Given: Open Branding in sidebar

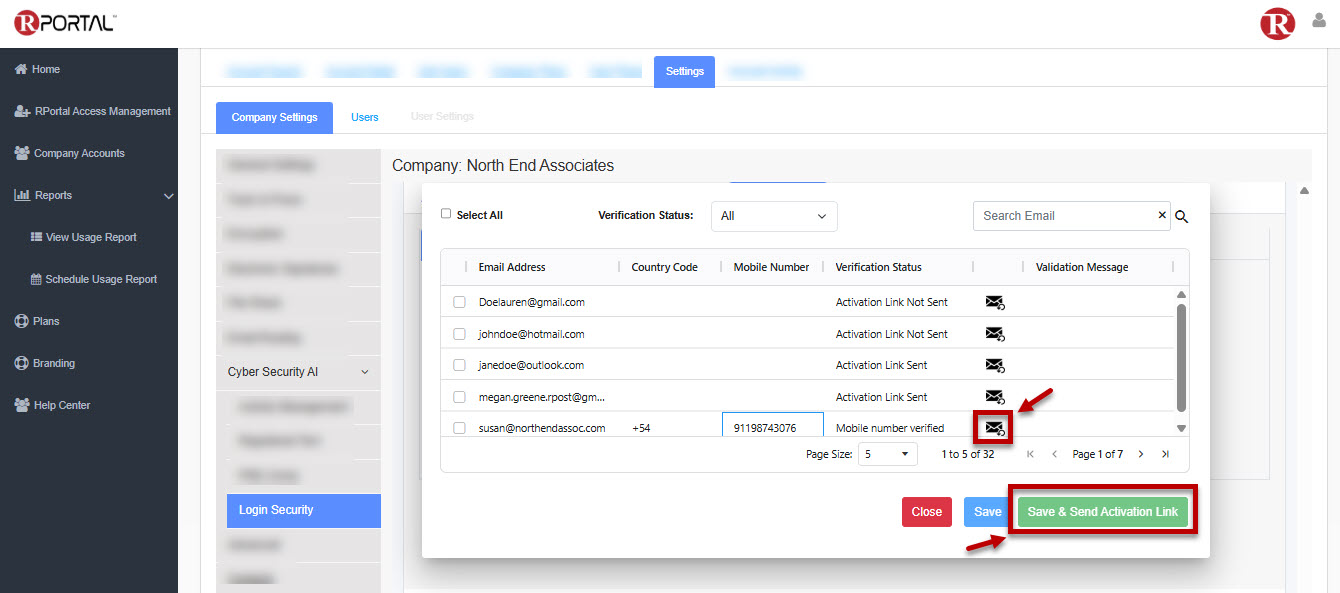Looking at the screenshot, I should tap(45, 363).
